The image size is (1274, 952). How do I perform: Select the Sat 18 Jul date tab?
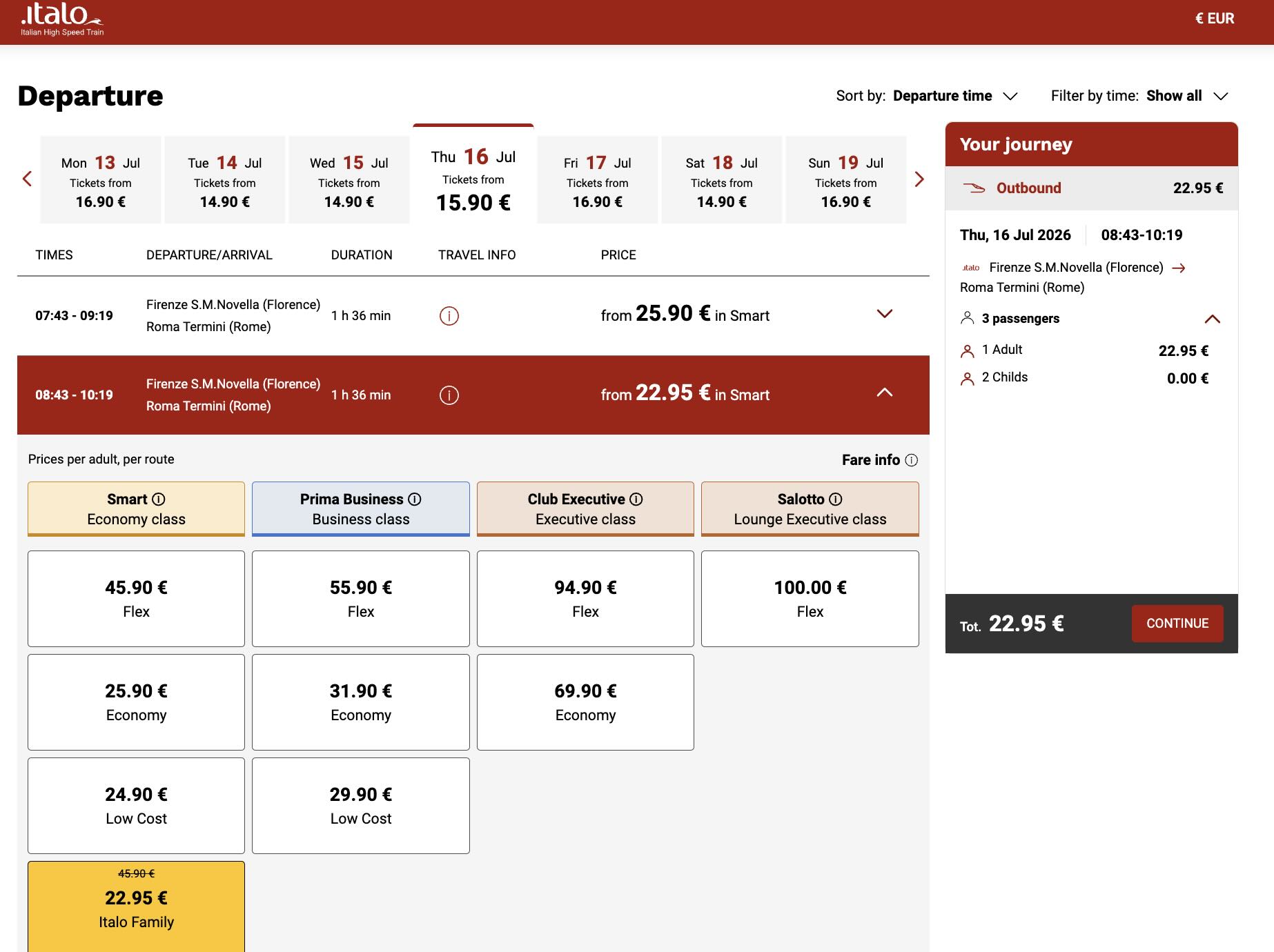(x=722, y=180)
